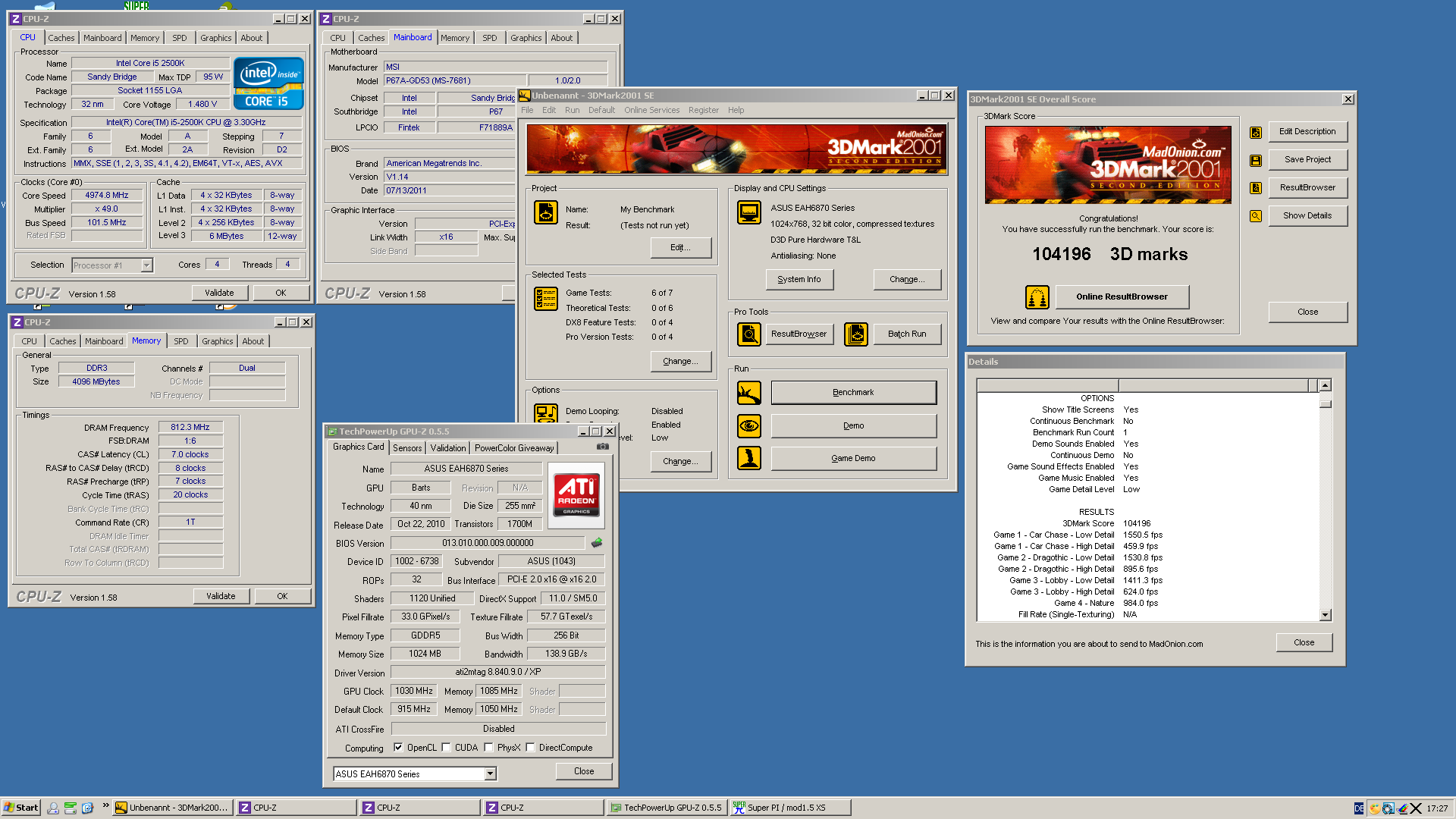Open the Help menu in 3DMark2001
This screenshot has height=819, width=1456.
pyautogui.click(x=736, y=110)
